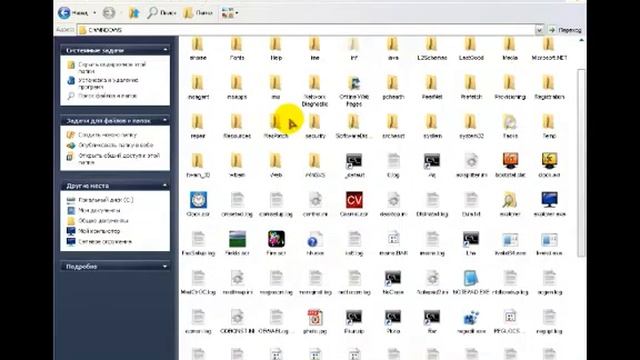Click the scrollbar up arrow

[x=581, y=41]
